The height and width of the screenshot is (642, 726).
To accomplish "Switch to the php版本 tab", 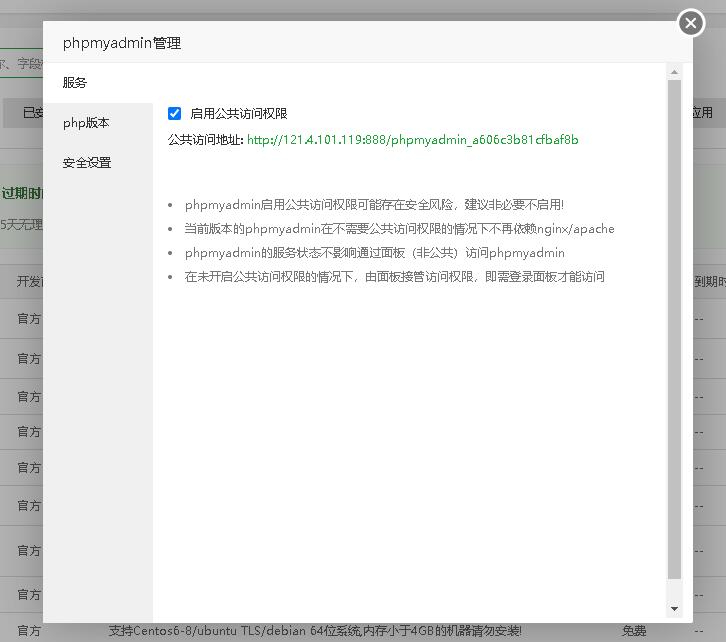I will (98, 123).
